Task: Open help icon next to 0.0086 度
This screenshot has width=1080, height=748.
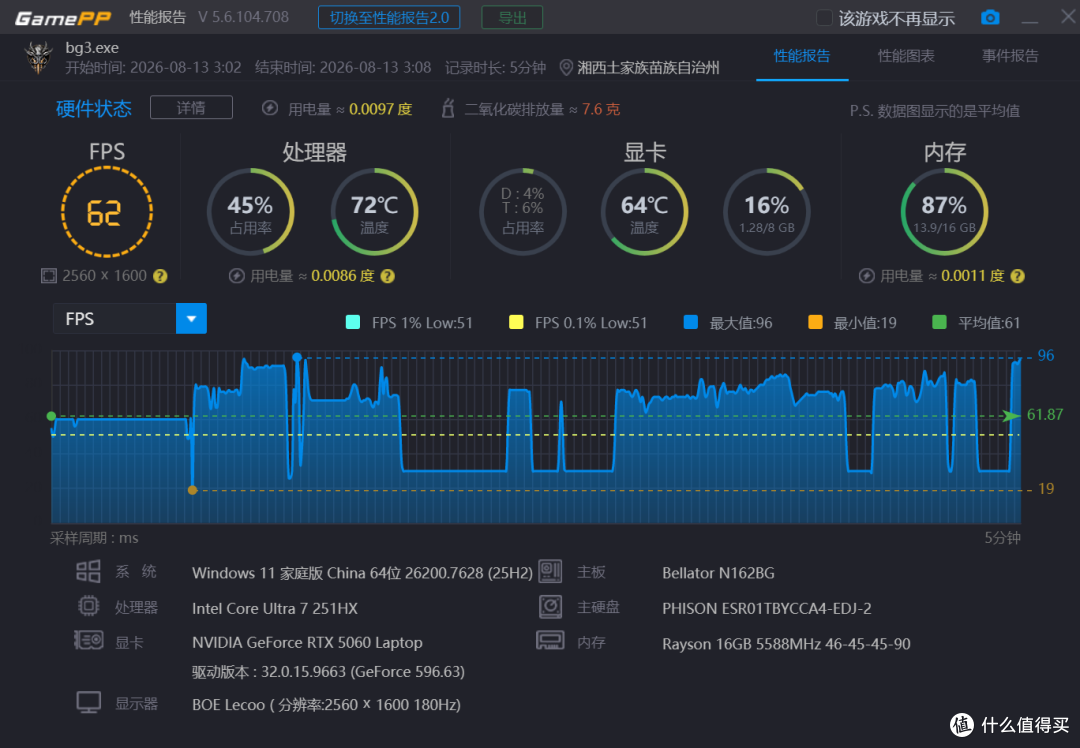Action: [388, 276]
